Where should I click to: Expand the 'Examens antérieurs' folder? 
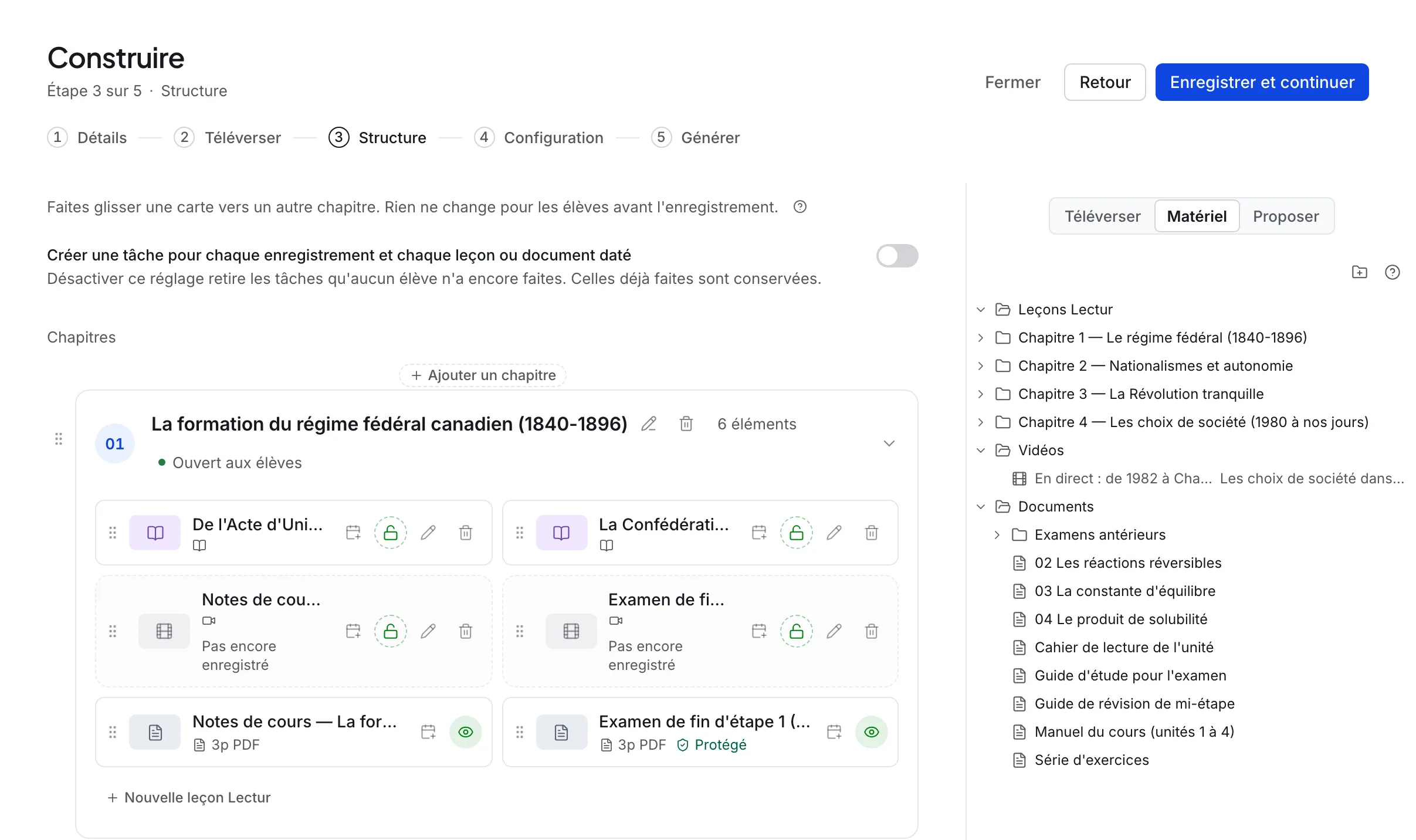click(997, 535)
